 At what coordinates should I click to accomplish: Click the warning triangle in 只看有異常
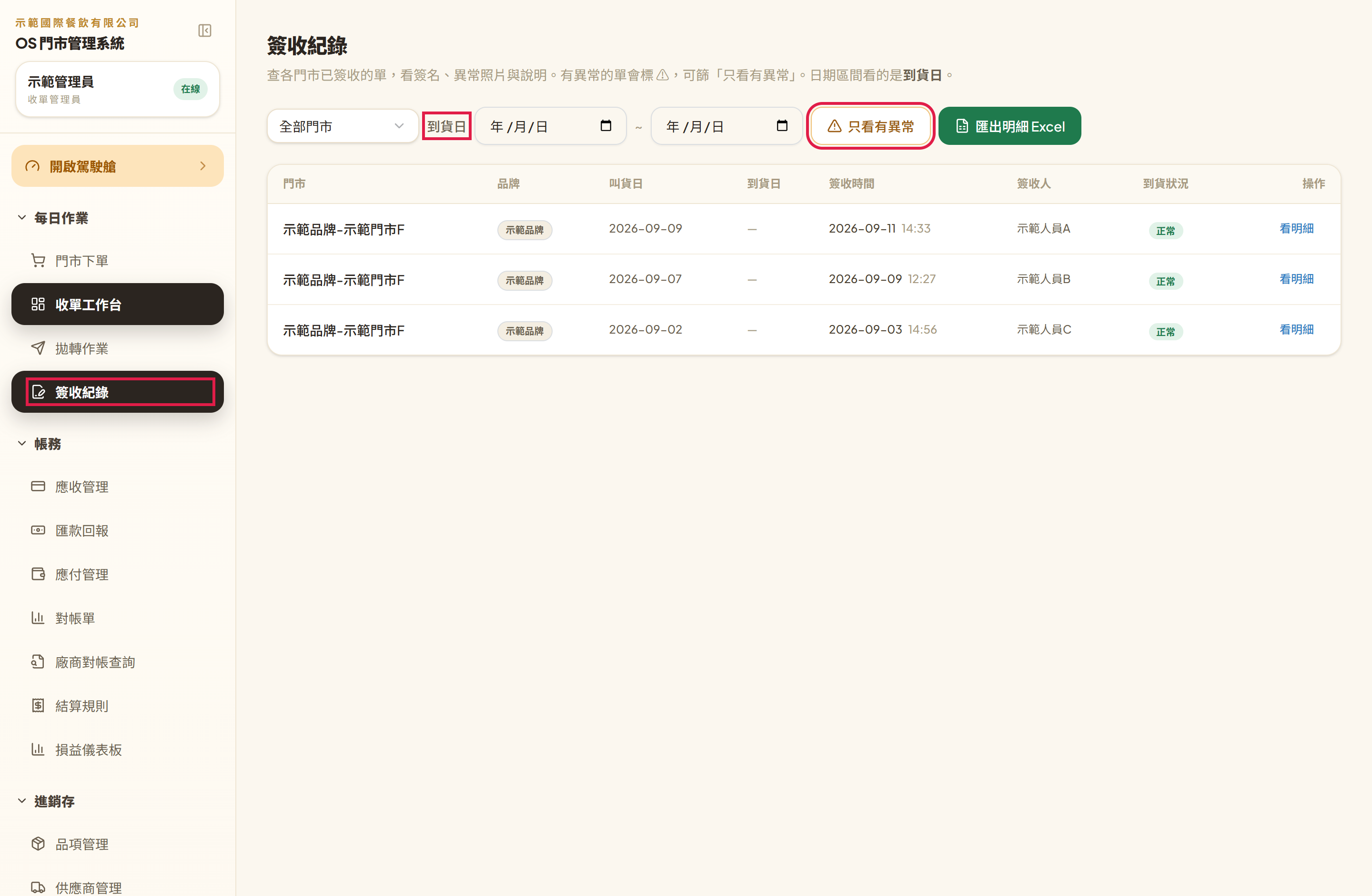pos(834,126)
